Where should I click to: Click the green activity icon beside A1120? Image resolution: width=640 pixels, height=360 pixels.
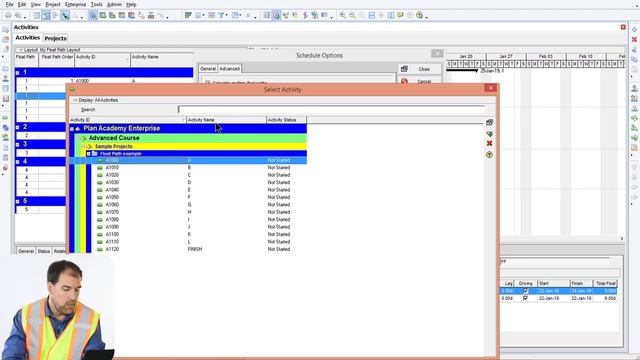(100, 249)
